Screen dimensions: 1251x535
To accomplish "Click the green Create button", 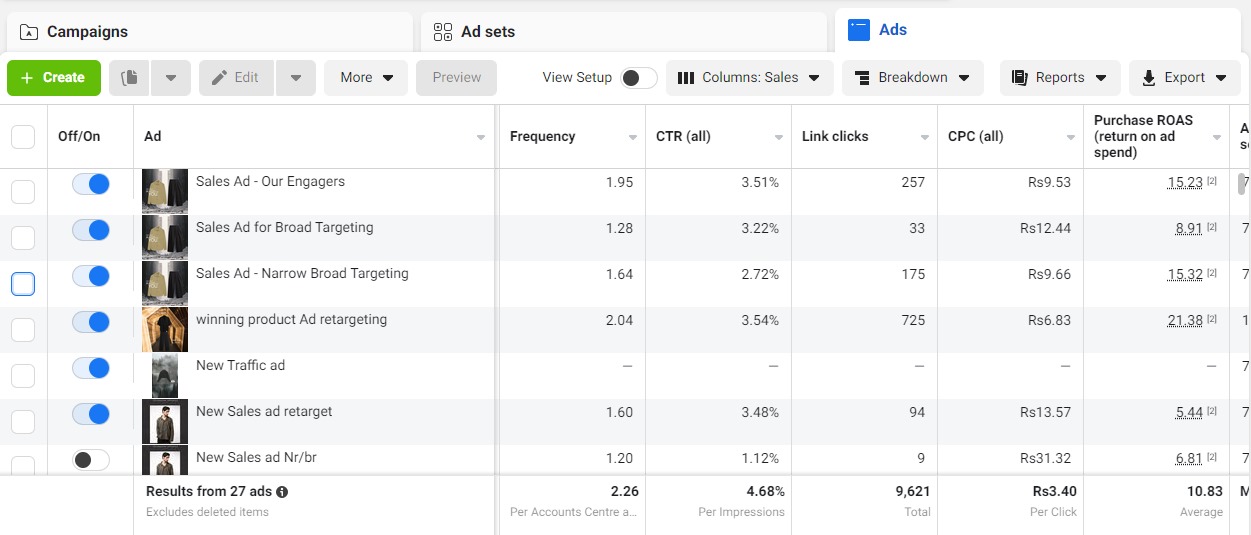I will (x=54, y=78).
